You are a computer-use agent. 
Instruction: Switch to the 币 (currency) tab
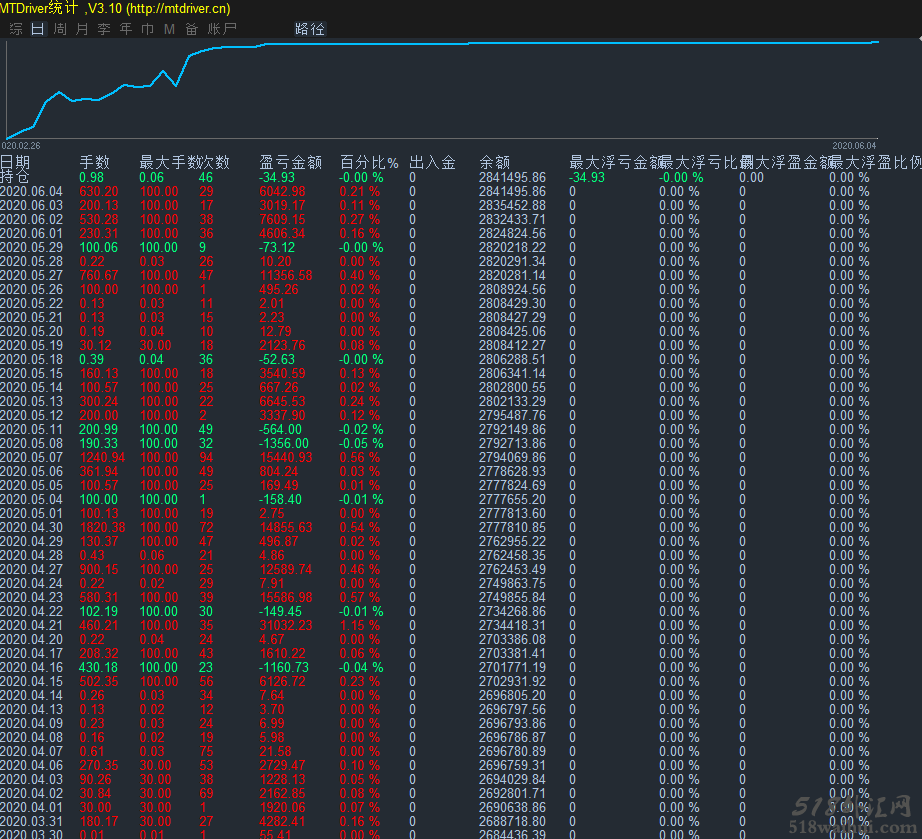148,29
